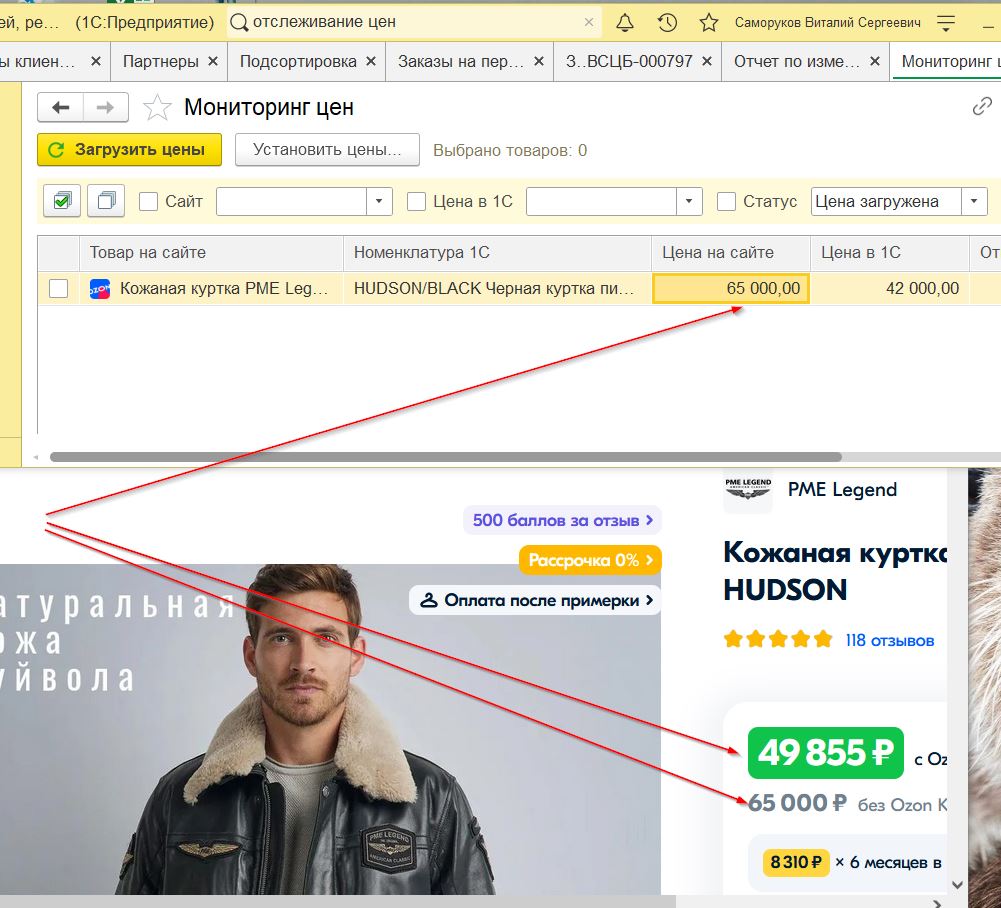Copy link to this form icon

pyautogui.click(x=982, y=106)
